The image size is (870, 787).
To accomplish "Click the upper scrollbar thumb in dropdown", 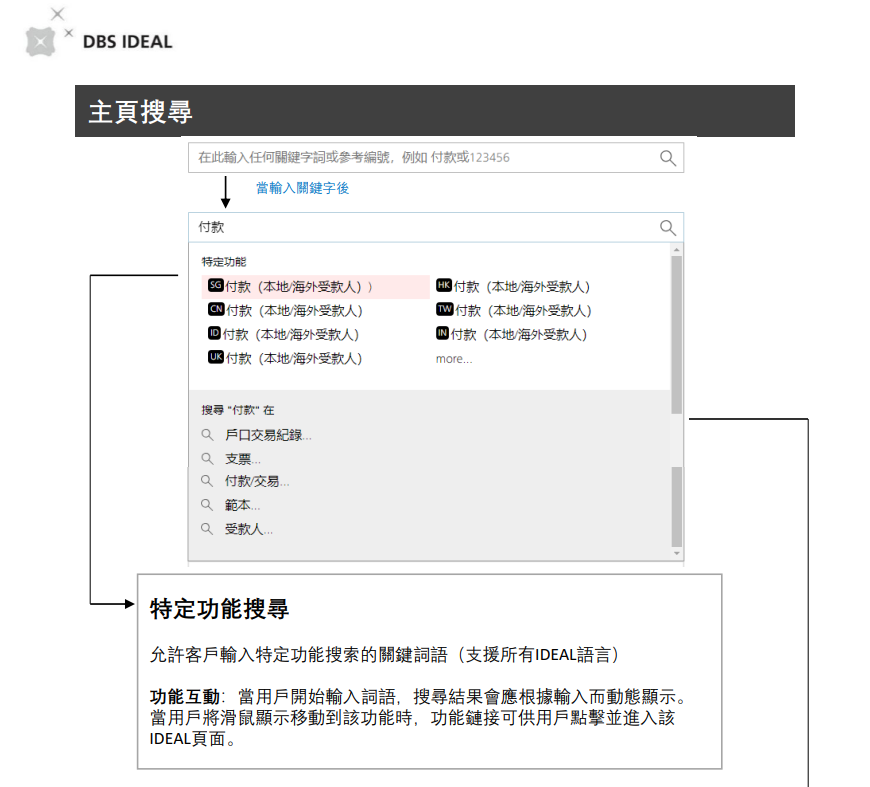I will (x=676, y=335).
